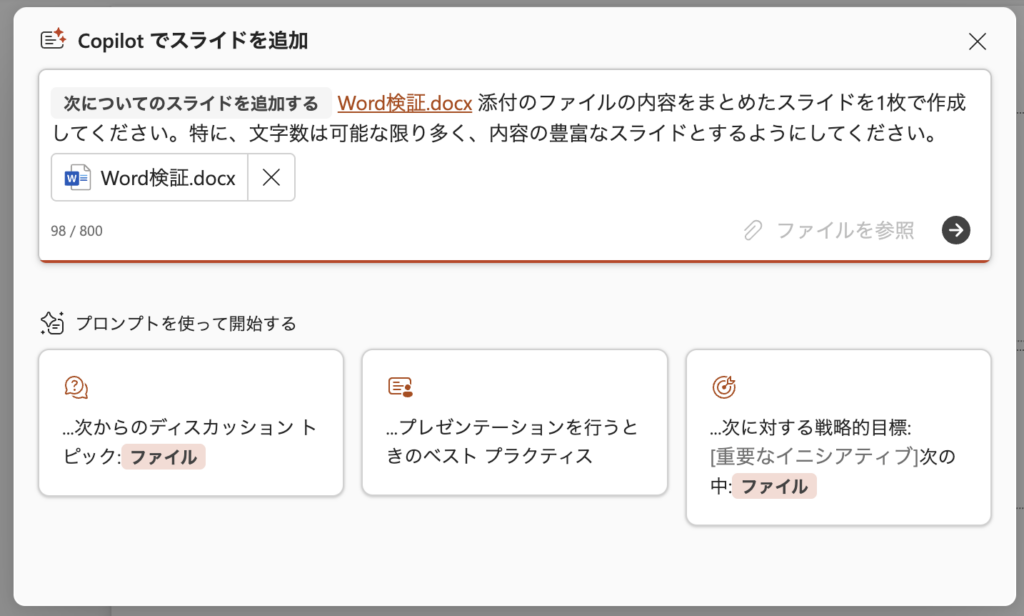Click the sparkle prompt-starter icon
Screen dimensions: 1024x616
pos(52,323)
